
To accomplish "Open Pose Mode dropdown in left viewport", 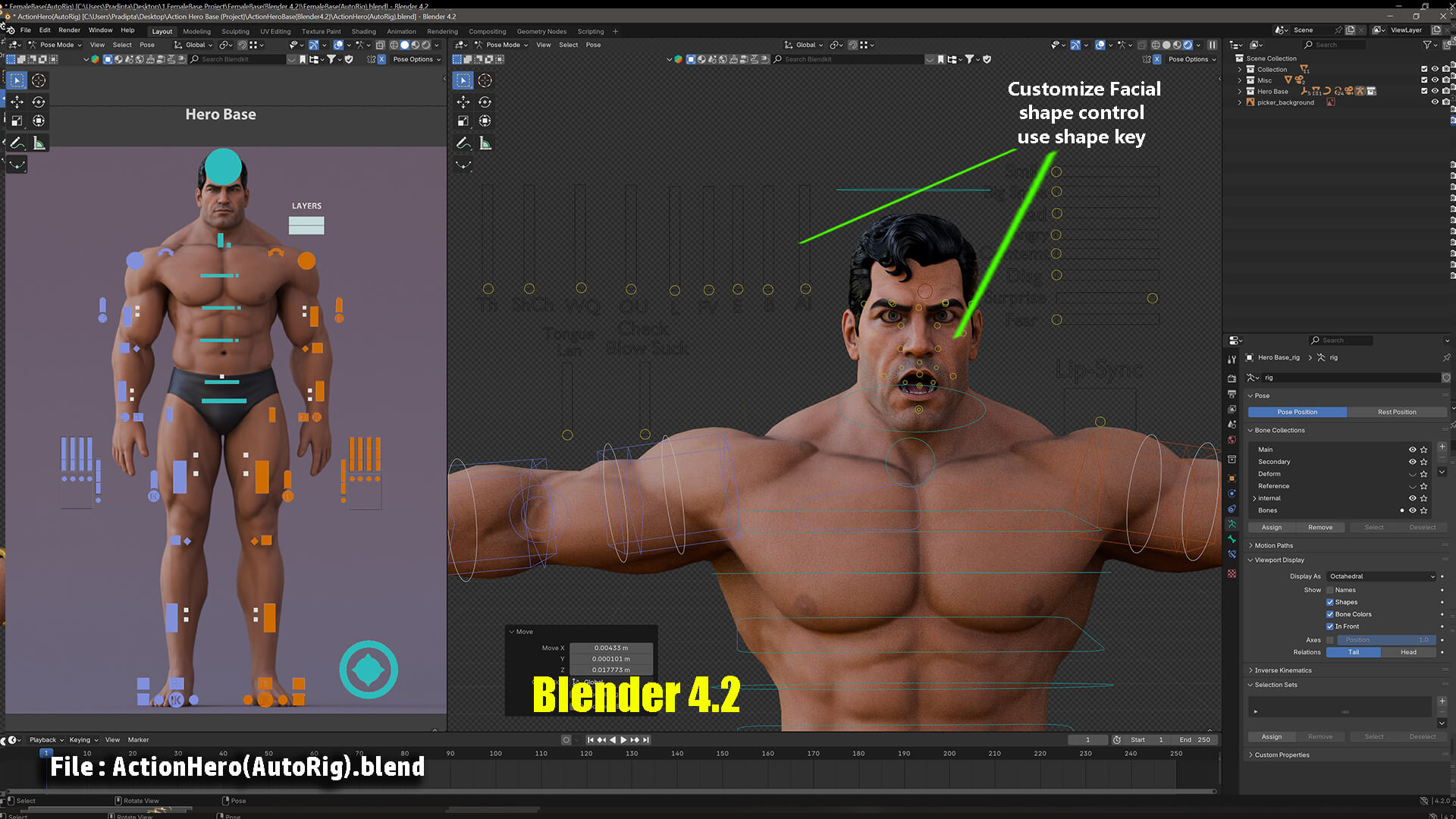I will [55, 45].
